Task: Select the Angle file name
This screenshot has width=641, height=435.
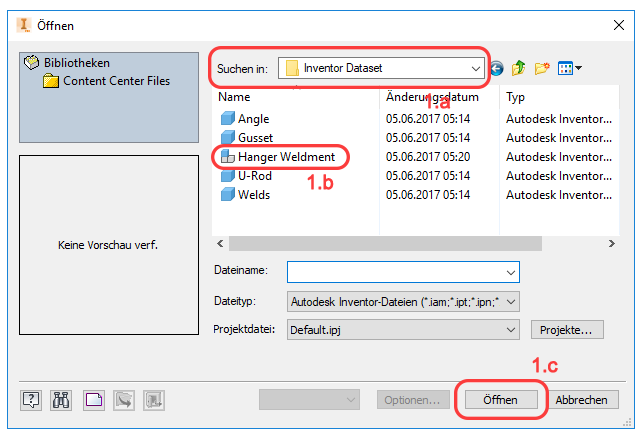Action: tap(253, 119)
